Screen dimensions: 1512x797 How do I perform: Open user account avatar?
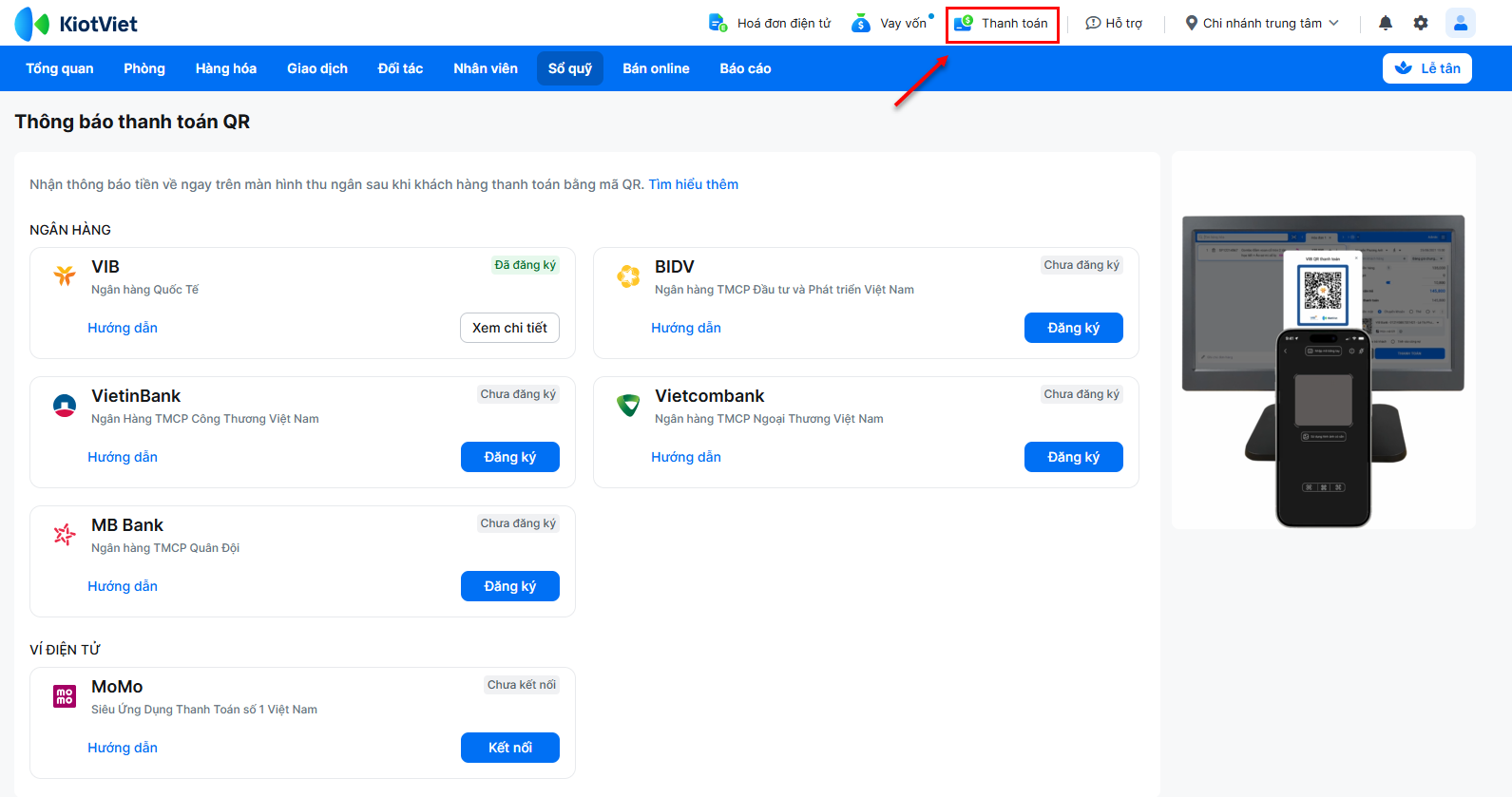point(1461,23)
